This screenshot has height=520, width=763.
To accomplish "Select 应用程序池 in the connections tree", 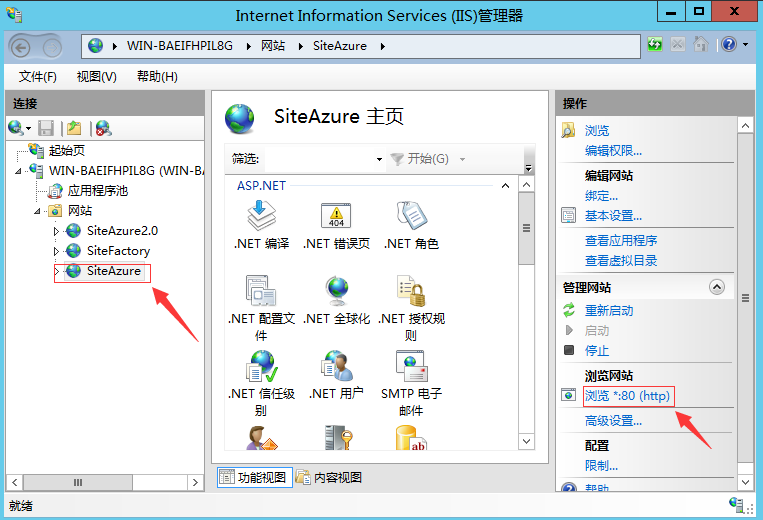I will [97, 190].
